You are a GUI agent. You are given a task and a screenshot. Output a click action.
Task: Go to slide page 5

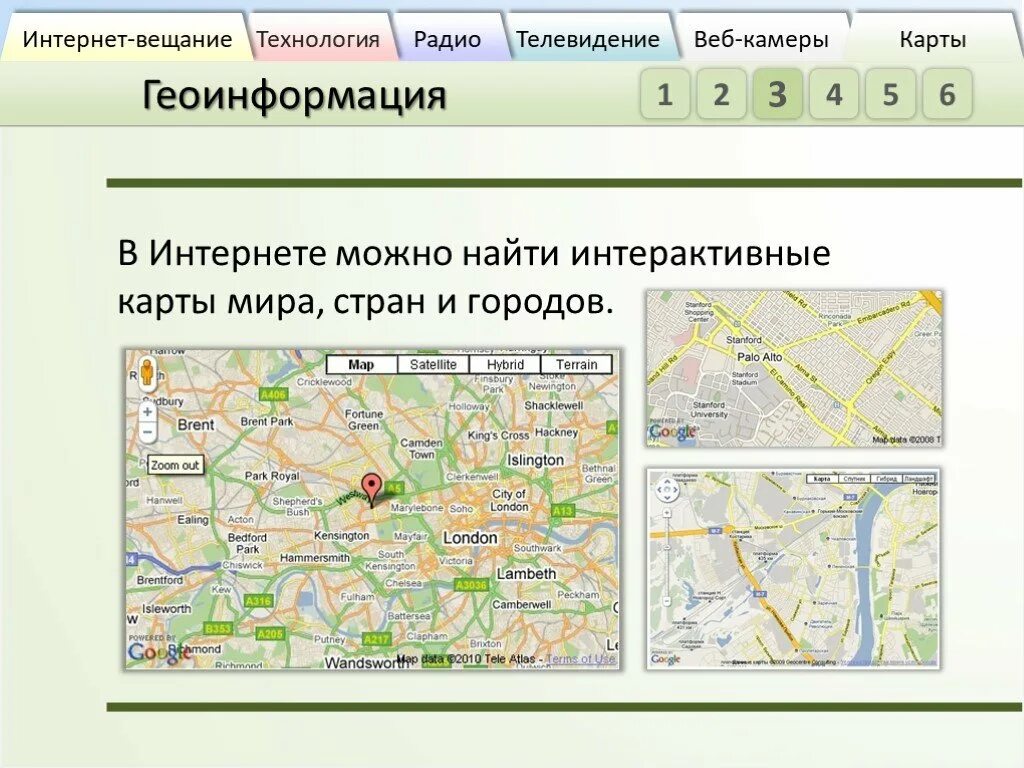click(890, 94)
